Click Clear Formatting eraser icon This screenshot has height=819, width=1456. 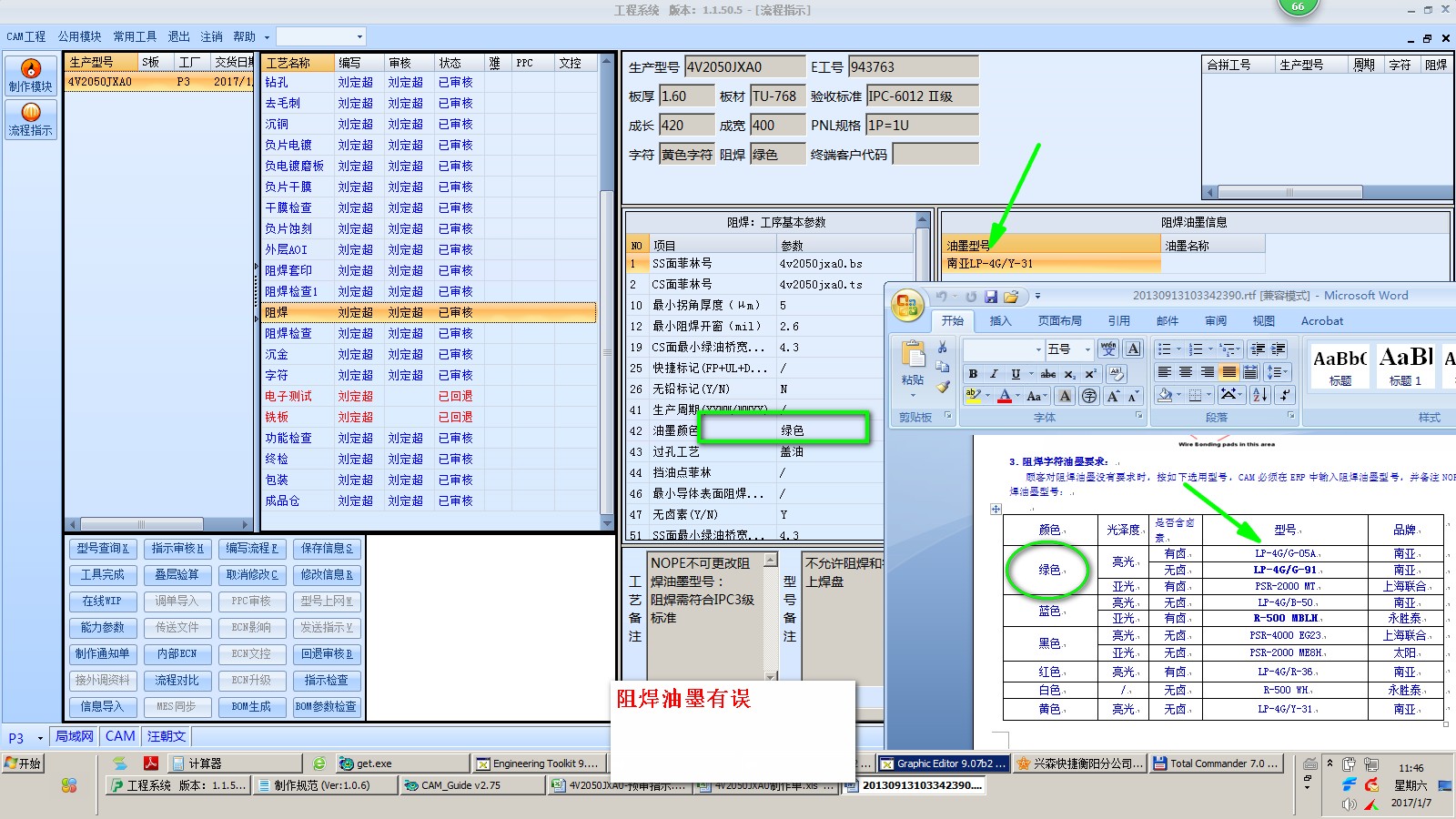pyautogui.click(x=1117, y=374)
